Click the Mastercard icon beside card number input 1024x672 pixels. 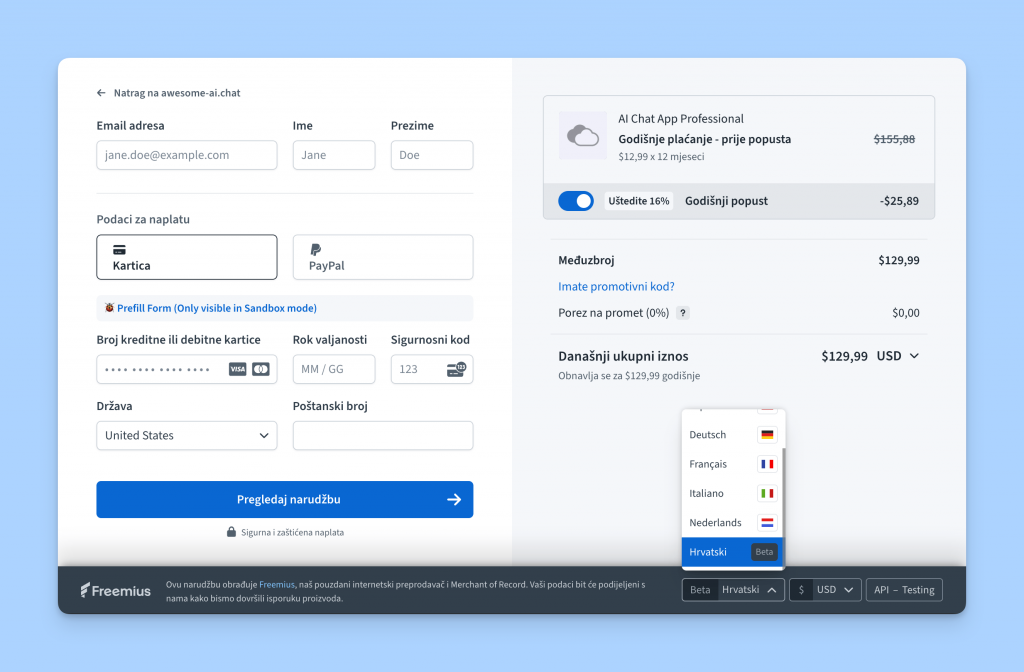click(261, 369)
